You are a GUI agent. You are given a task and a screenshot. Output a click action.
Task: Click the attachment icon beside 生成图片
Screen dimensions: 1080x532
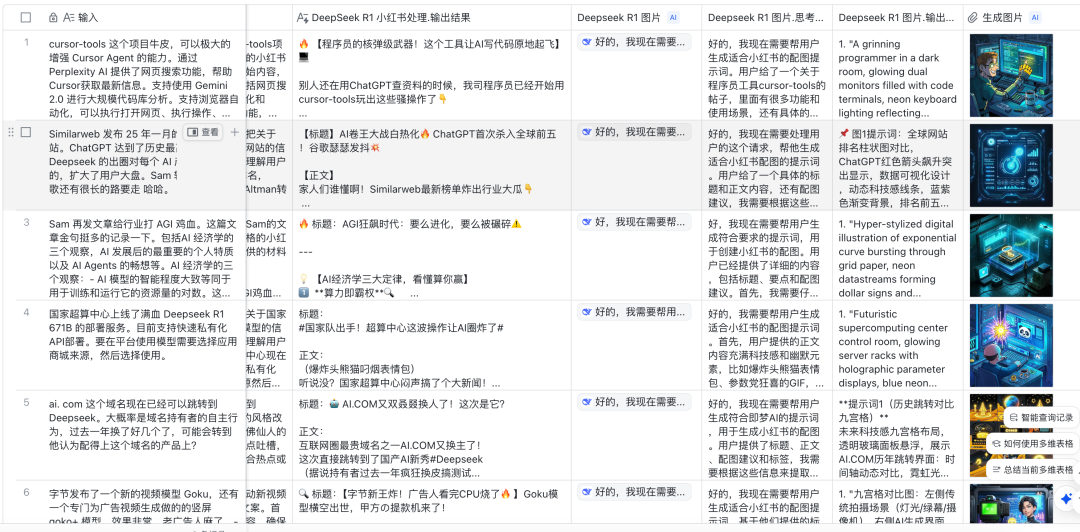click(x=973, y=17)
